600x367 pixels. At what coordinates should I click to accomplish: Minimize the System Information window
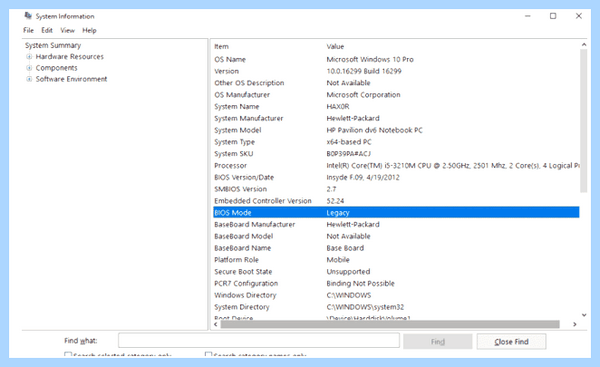tap(528, 16)
